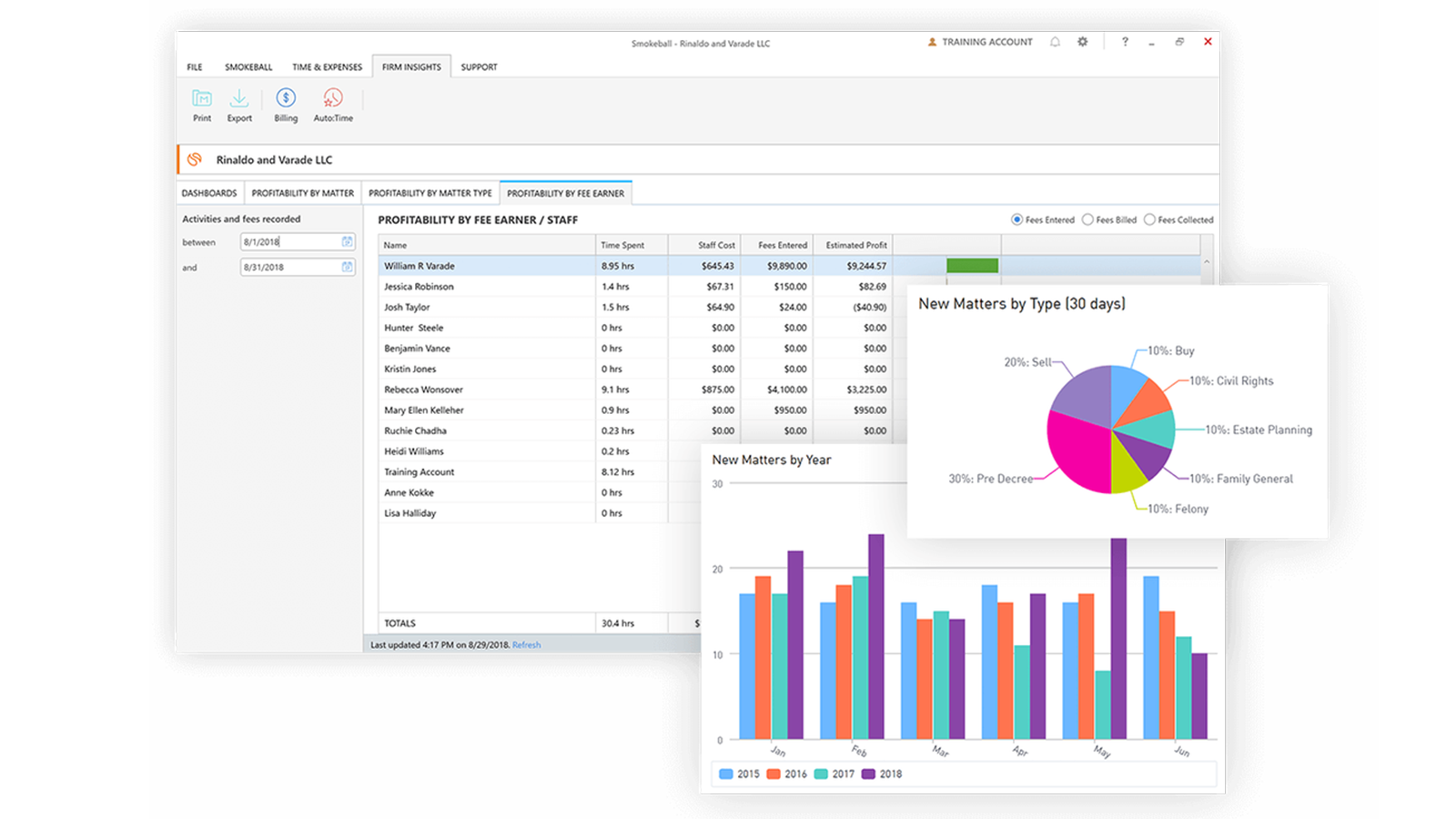Open the calendar picker for end date
The height and width of the screenshot is (819, 1456).
click(x=347, y=267)
